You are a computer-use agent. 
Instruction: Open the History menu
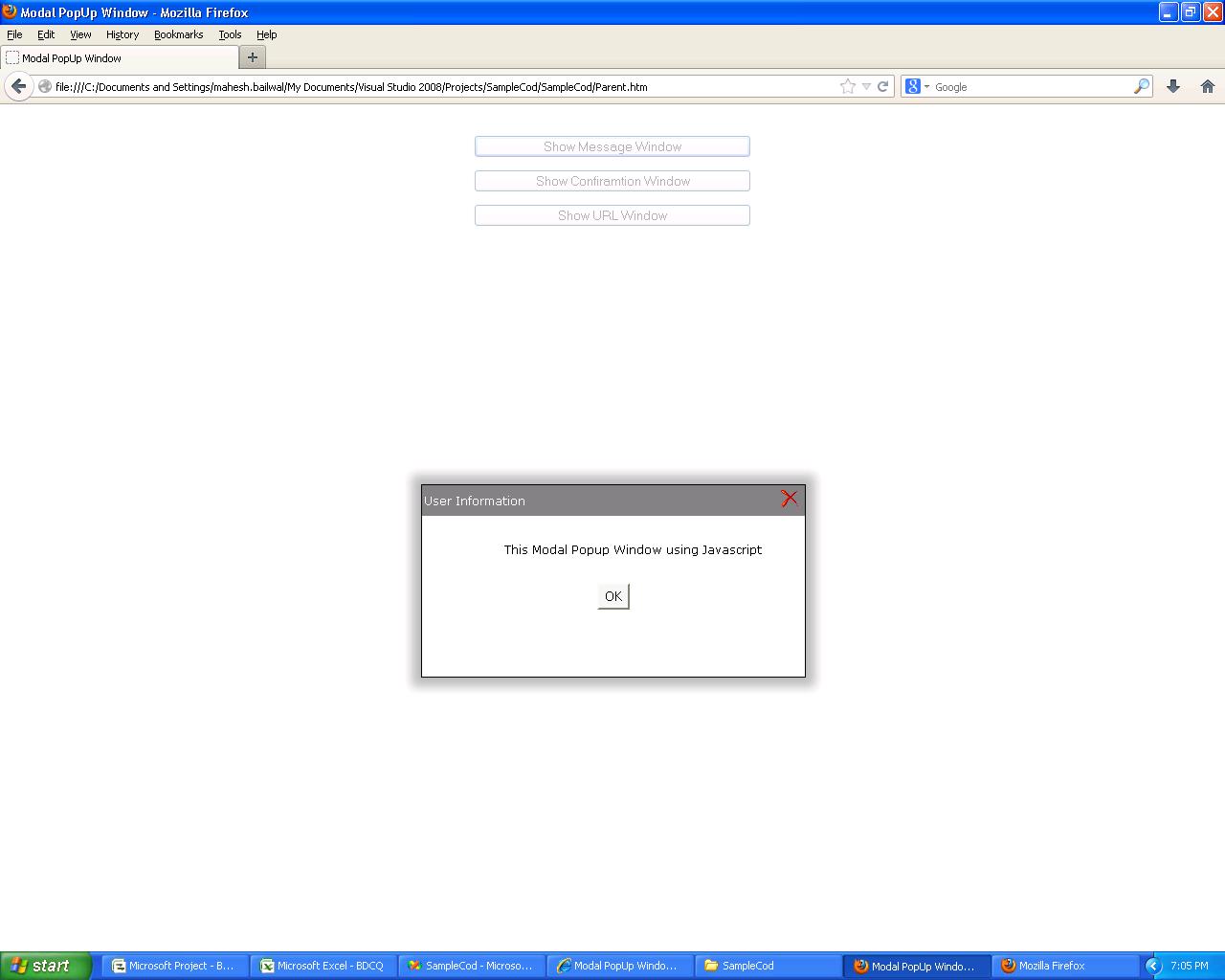122,34
